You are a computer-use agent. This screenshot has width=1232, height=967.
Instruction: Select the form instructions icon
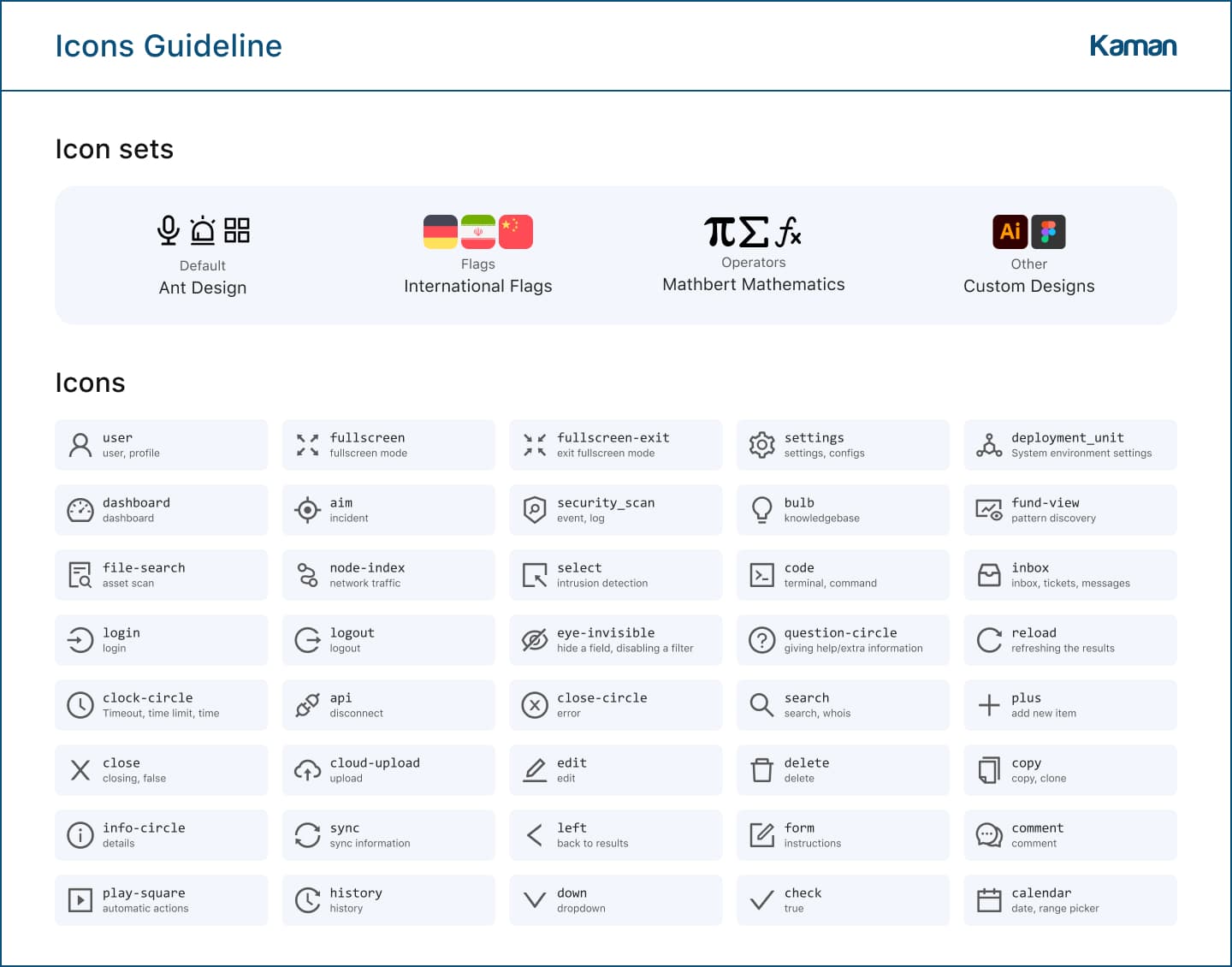(x=761, y=835)
